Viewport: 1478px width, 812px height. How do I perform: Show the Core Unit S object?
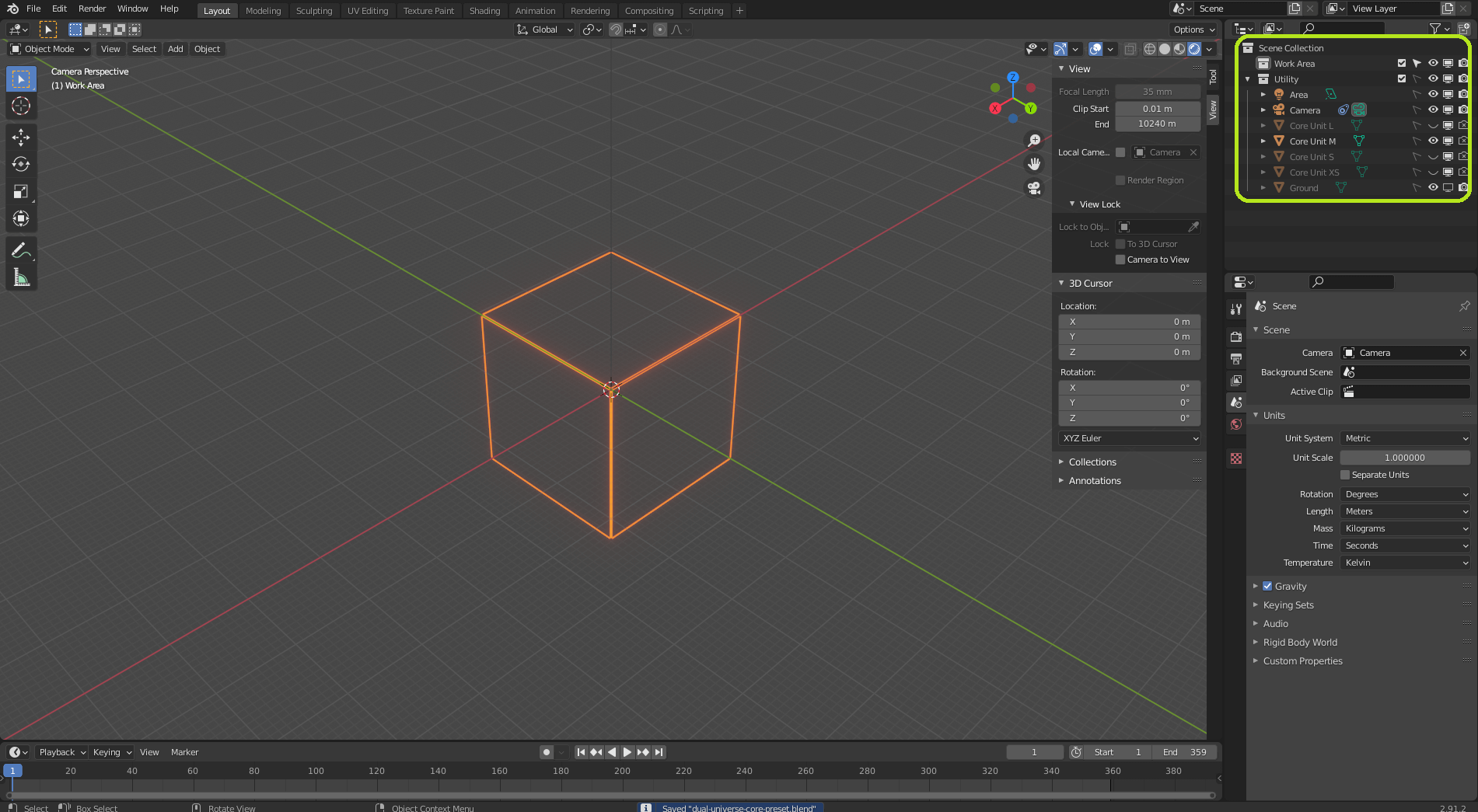[x=1433, y=156]
